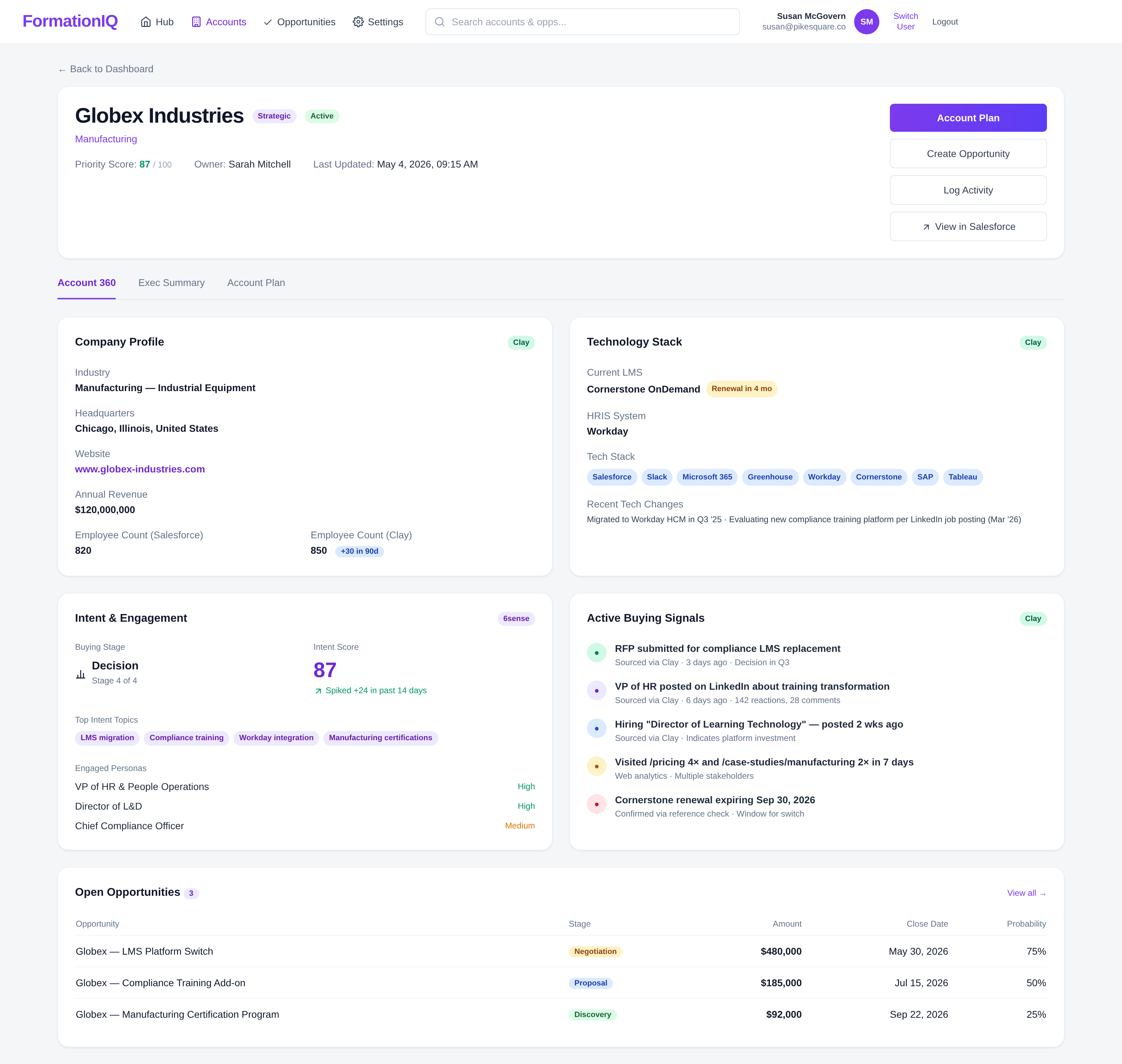The width and height of the screenshot is (1122, 1064).
Task: Click the Clay badge on Technology Stack
Action: [1032, 342]
